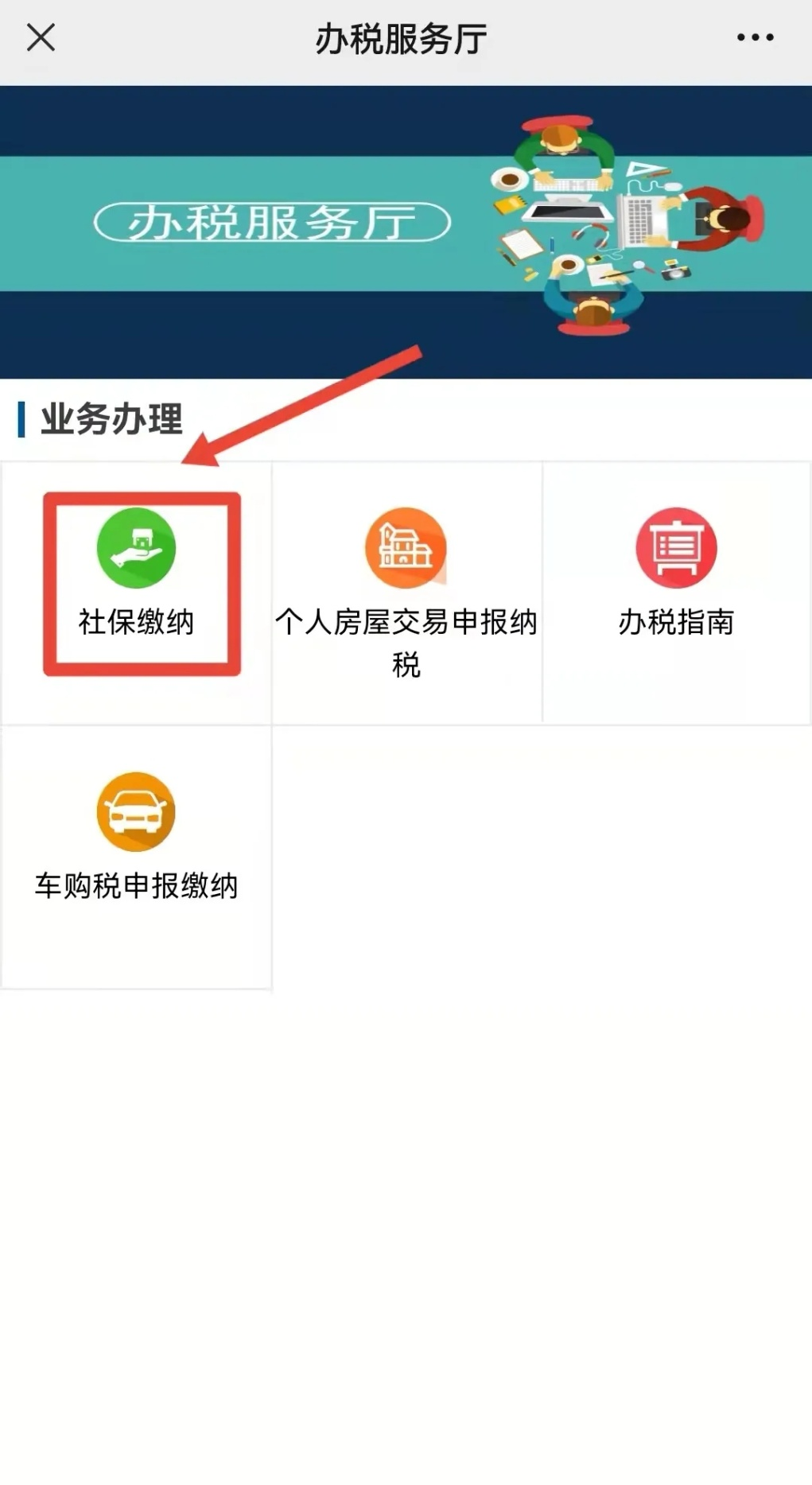The image size is (812, 1485).
Task: Tap the oval 办税服务厅 banner text
Action: point(272,222)
